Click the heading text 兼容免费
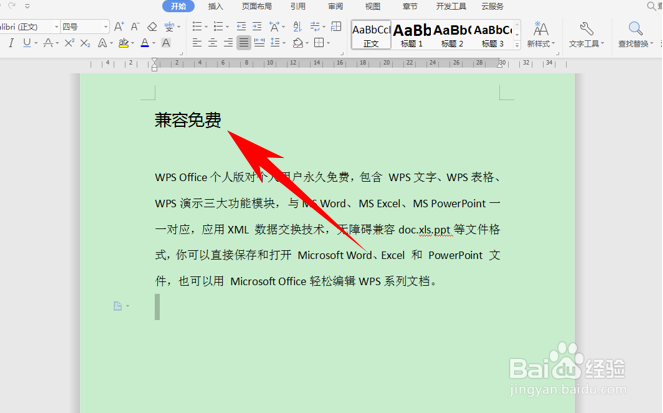The width and height of the screenshot is (663, 413). click(188, 120)
